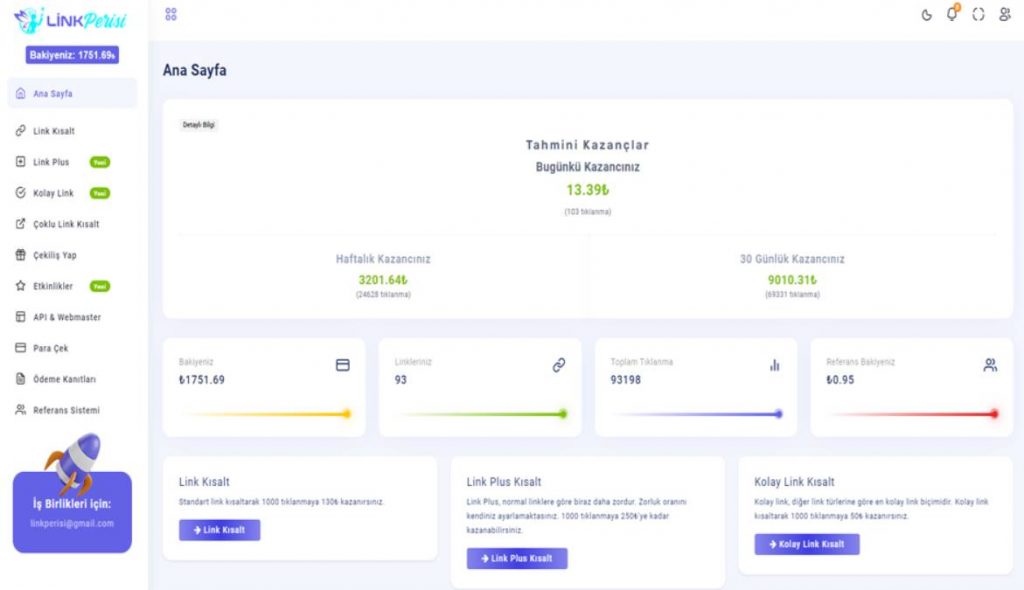Enter fullscreen mode with brackets icon
This screenshot has height=590, width=1024.
click(x=978, y=15)
